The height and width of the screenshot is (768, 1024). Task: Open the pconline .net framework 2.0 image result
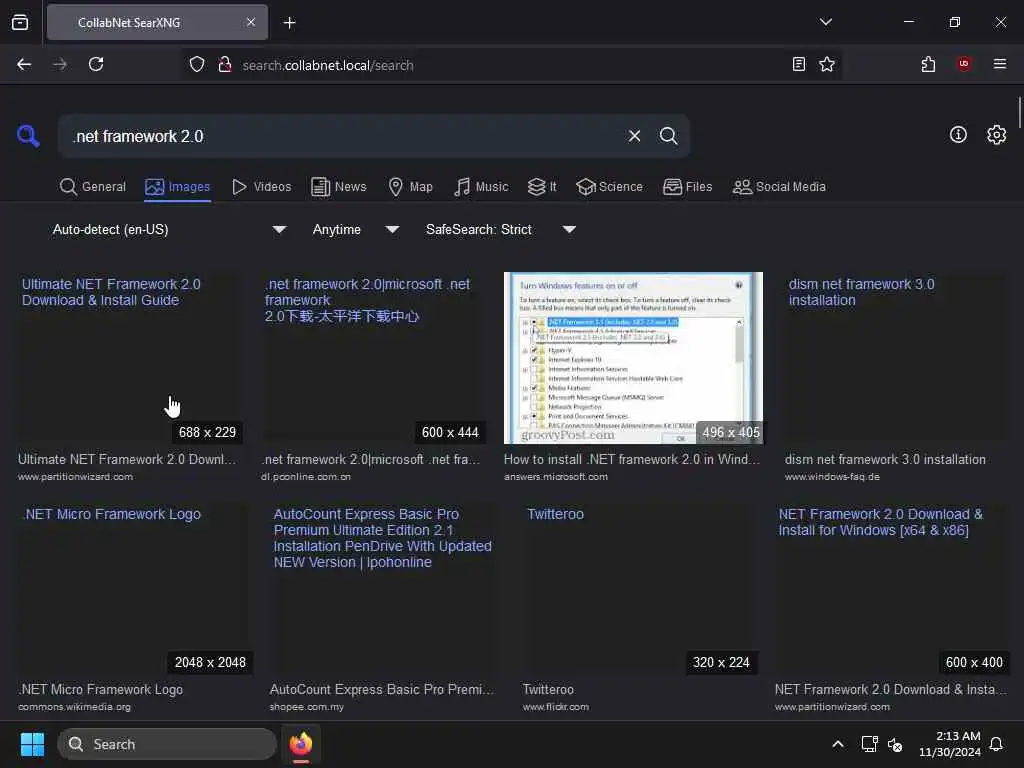point(374,358)
